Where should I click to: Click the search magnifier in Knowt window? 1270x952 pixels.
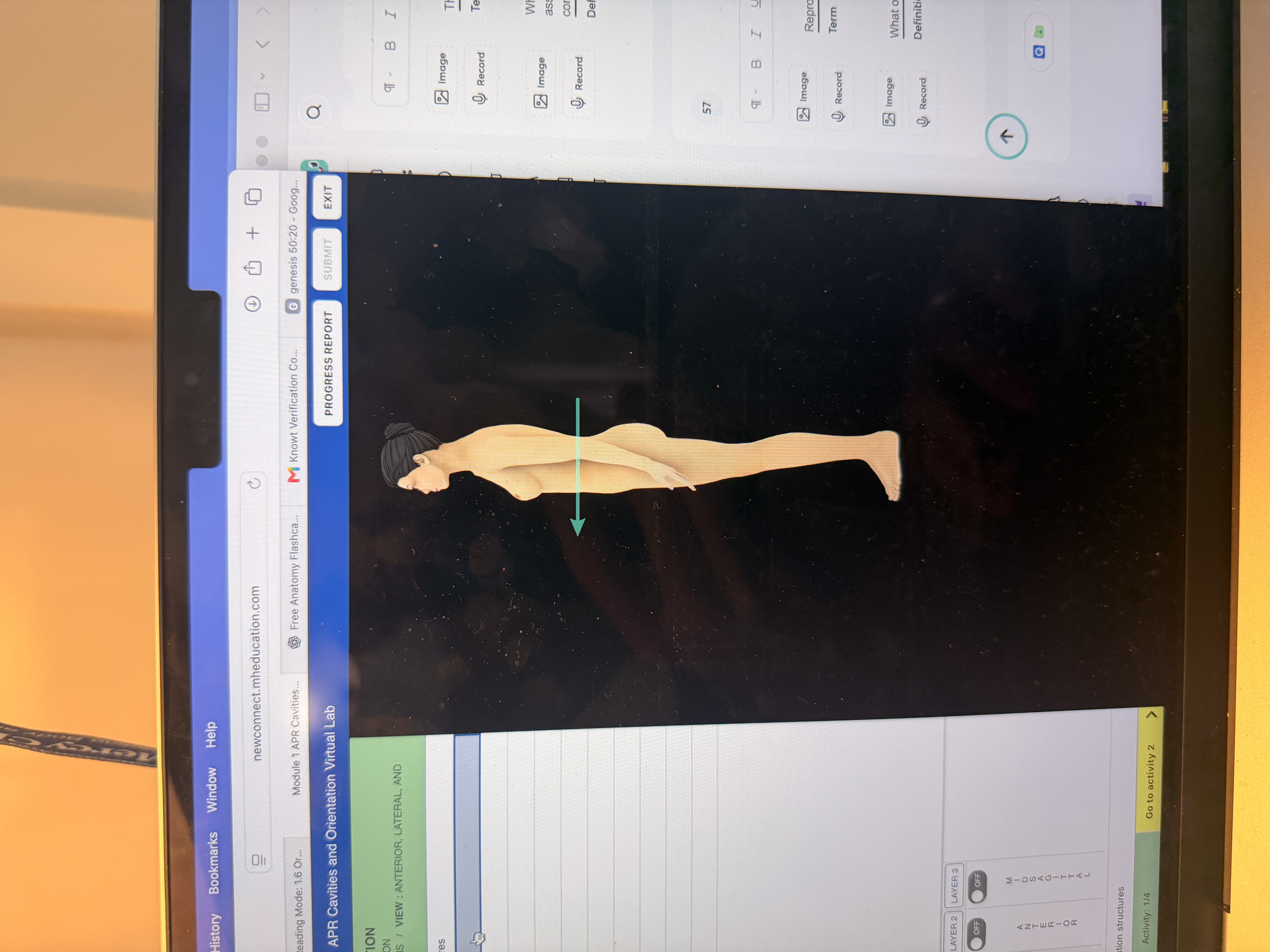314,112
